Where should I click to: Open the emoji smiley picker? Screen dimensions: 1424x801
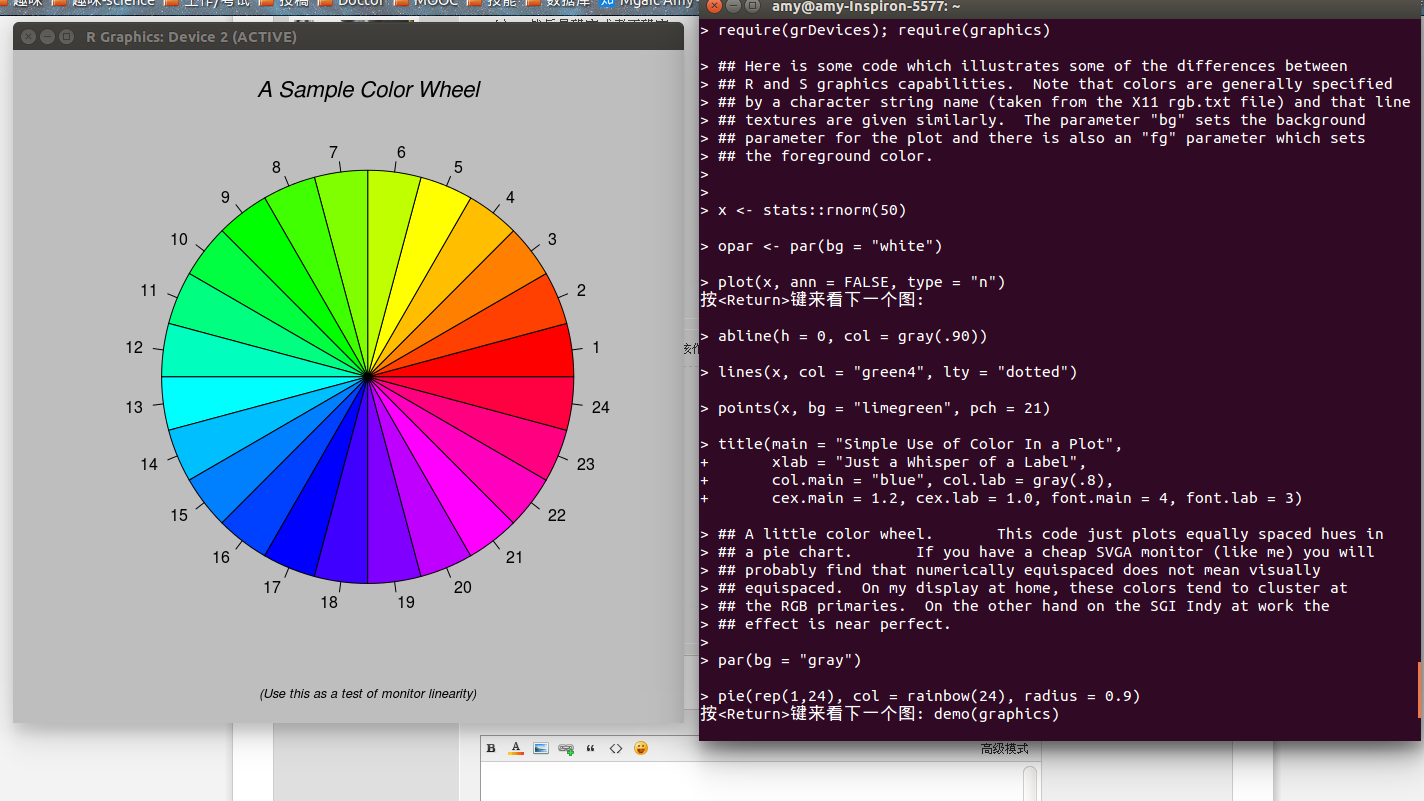(641, 748)
